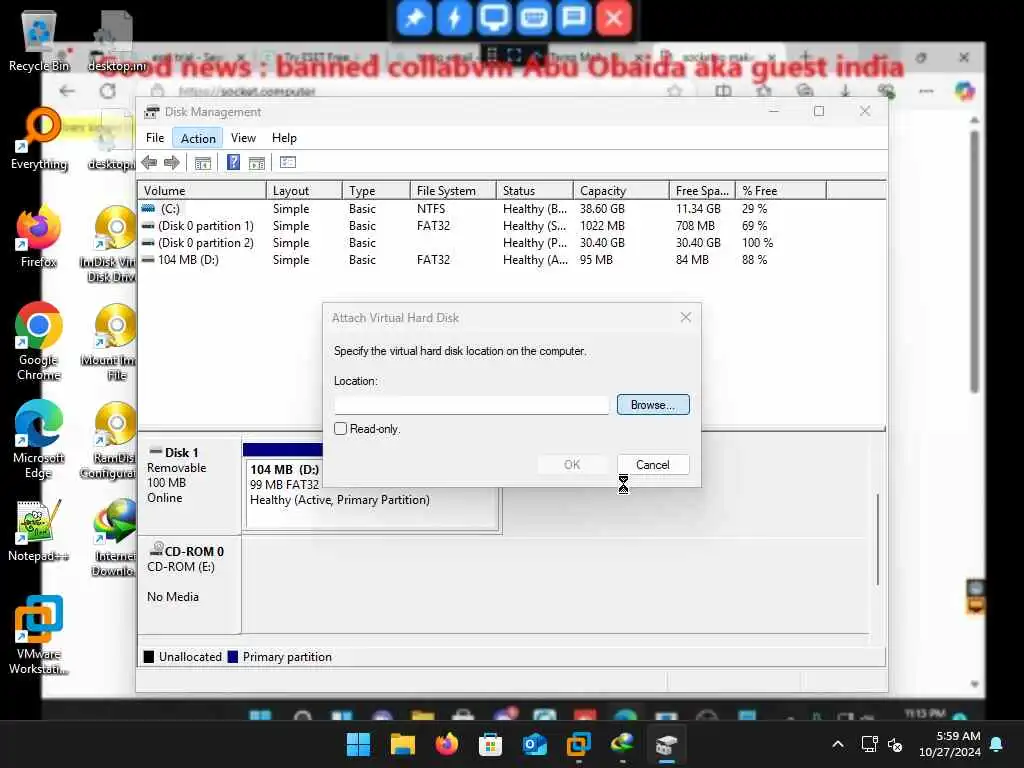Image resolution: width=1024 pixels, height=768 pixels.
Task: Click the network icon in system tray
Action: pos(869,744)
